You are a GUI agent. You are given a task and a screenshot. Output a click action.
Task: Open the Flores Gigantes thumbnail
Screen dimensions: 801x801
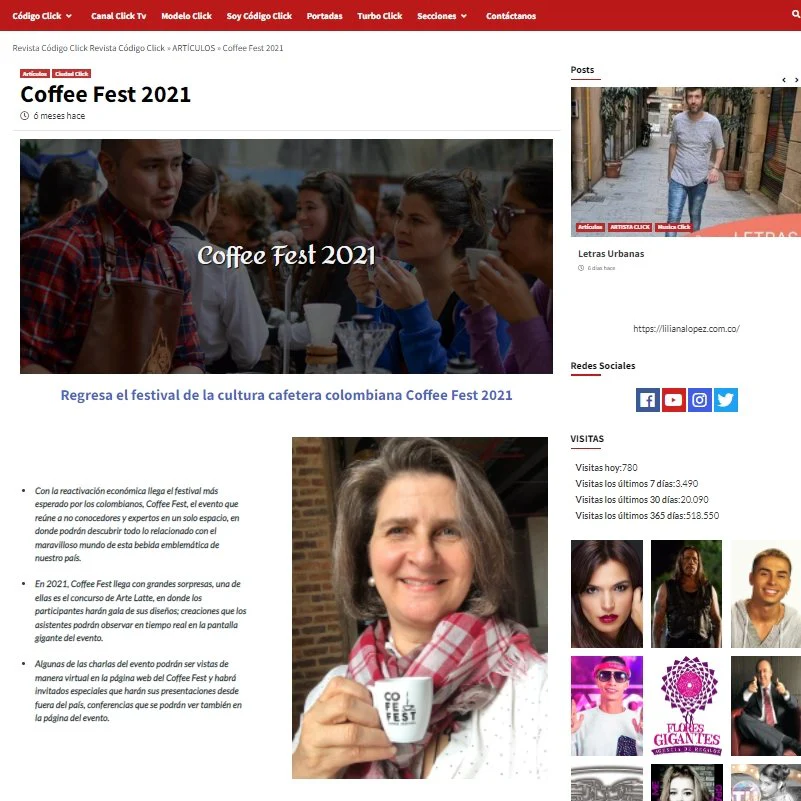coord(687,705)
